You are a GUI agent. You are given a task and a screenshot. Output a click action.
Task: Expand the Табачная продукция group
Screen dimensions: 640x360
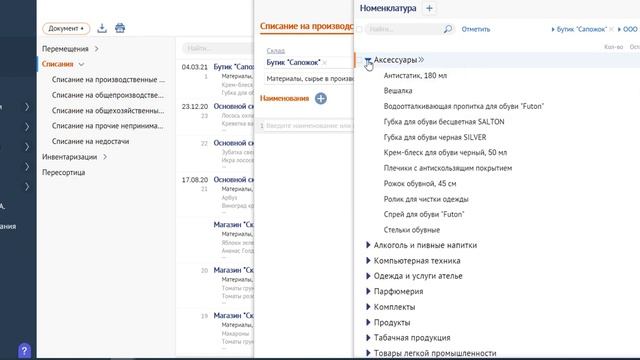pyautogui.click(x=368, y=338)
